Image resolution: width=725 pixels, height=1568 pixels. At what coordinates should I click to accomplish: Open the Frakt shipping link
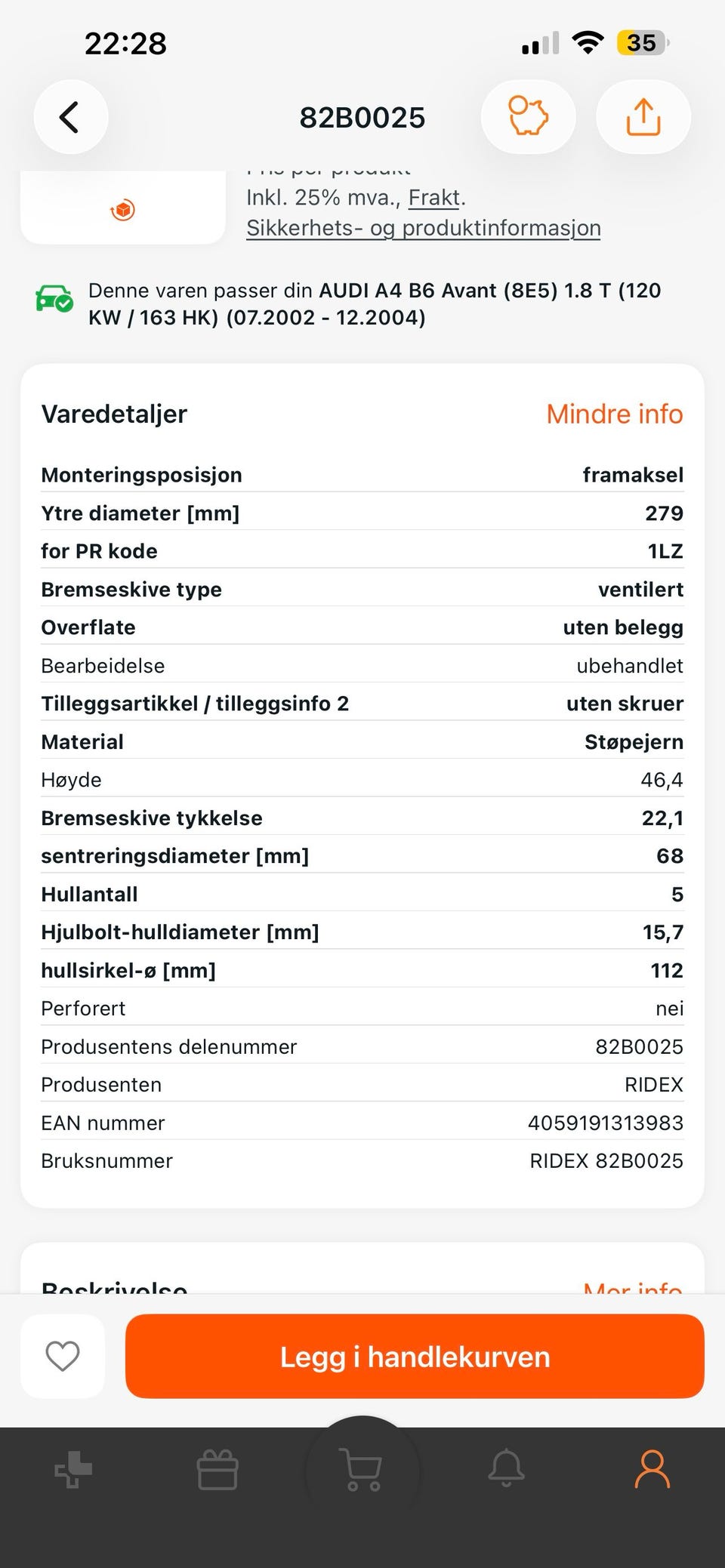(434, 198)
